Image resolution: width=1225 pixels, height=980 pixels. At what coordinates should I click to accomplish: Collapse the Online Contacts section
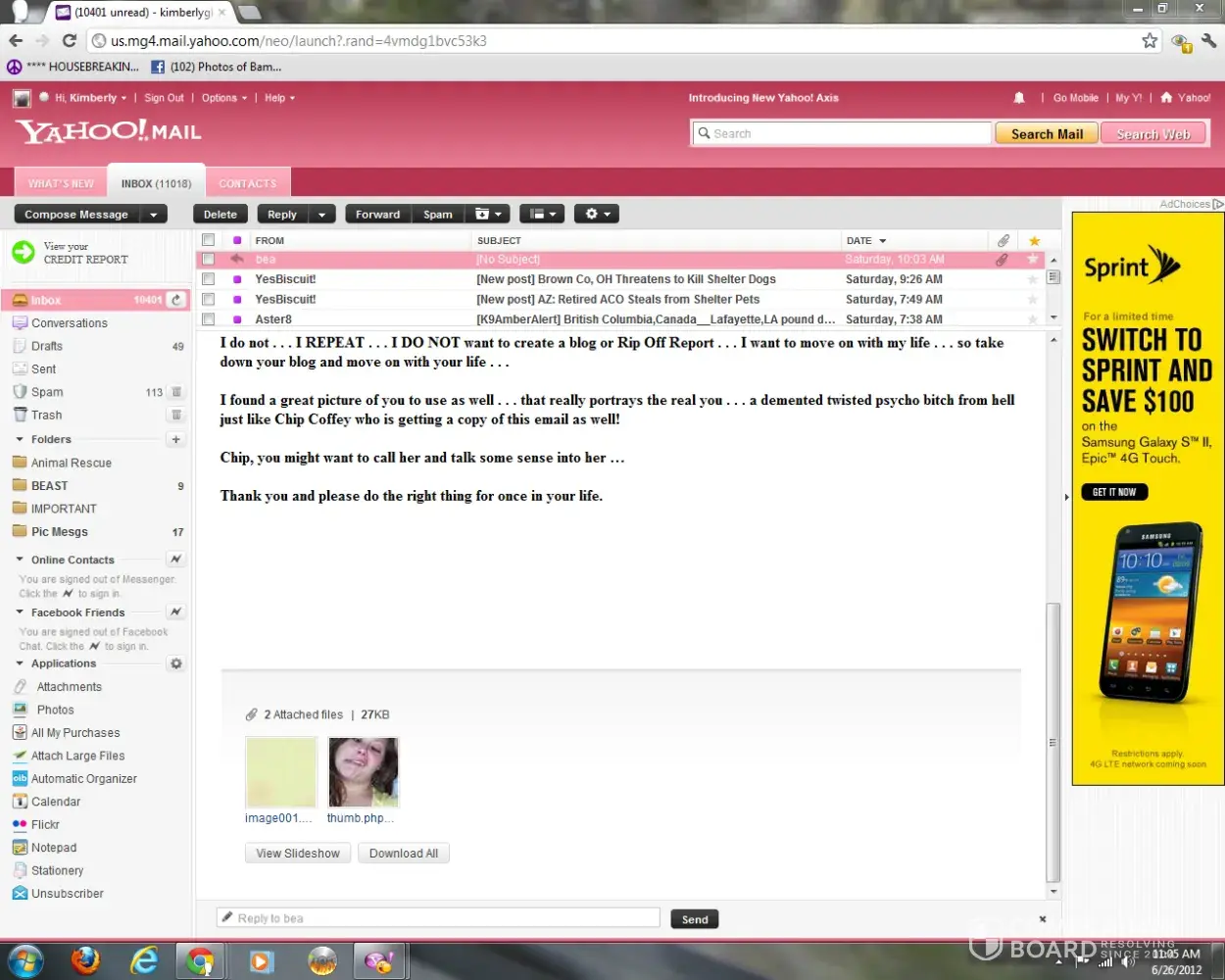[20, 560]
